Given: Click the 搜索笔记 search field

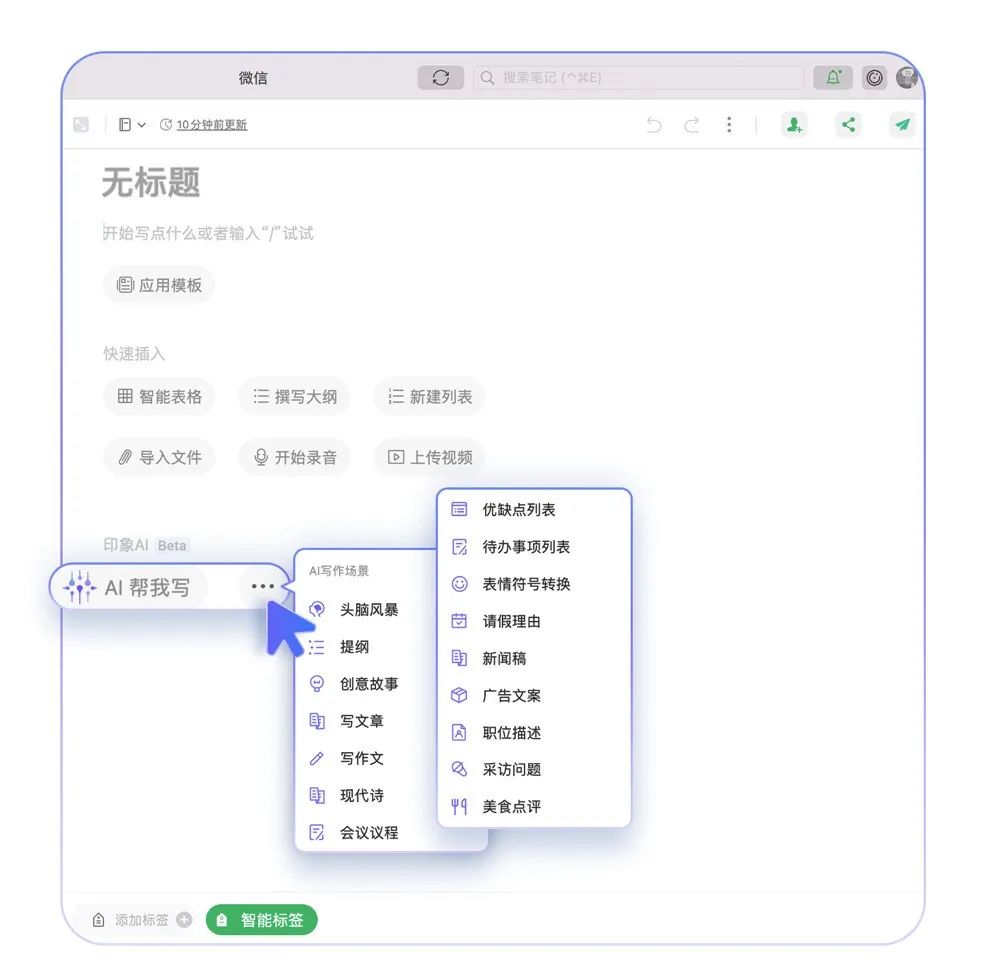Looking at the screenshot, I should pos(638,78).
